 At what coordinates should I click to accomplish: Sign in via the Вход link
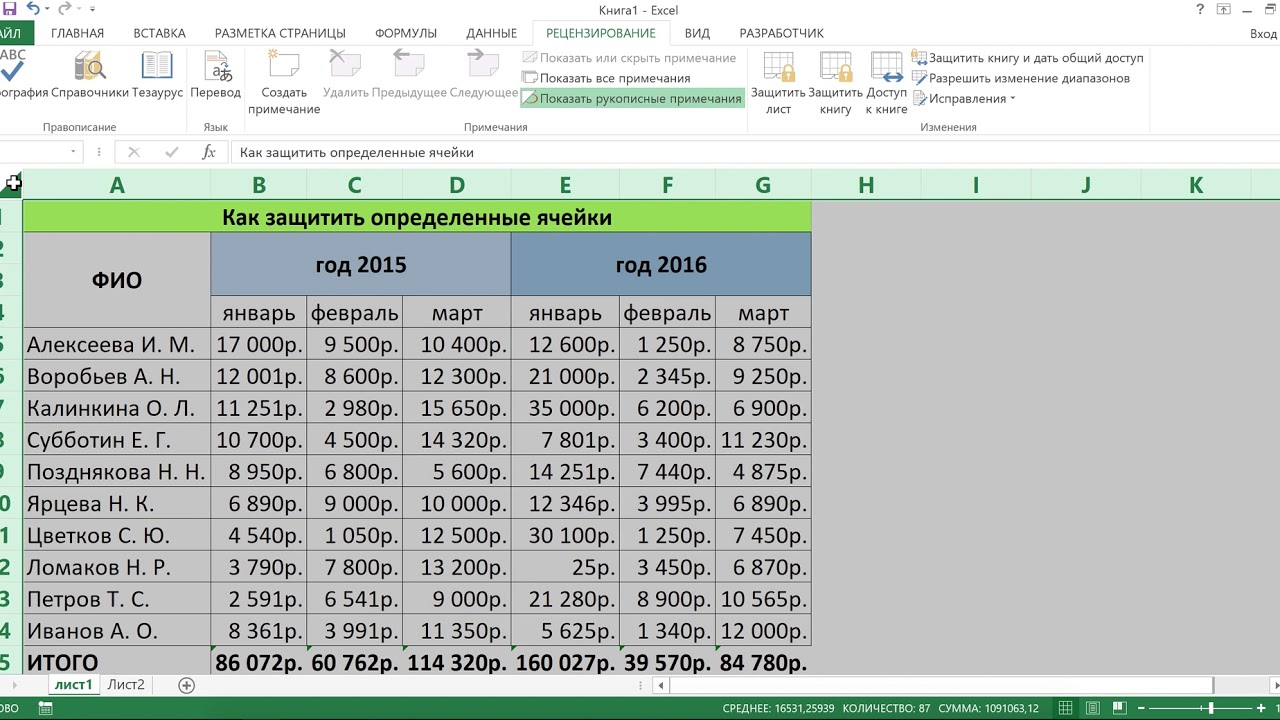(1263, 33)
